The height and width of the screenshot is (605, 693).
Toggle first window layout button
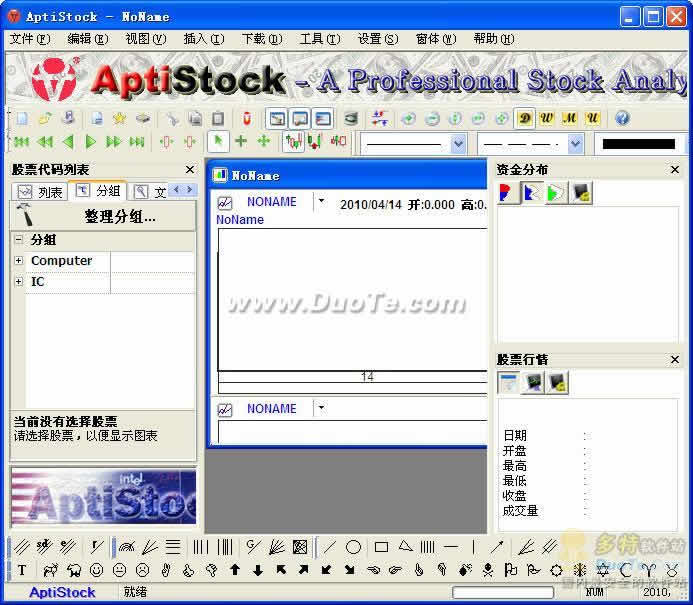277,118
